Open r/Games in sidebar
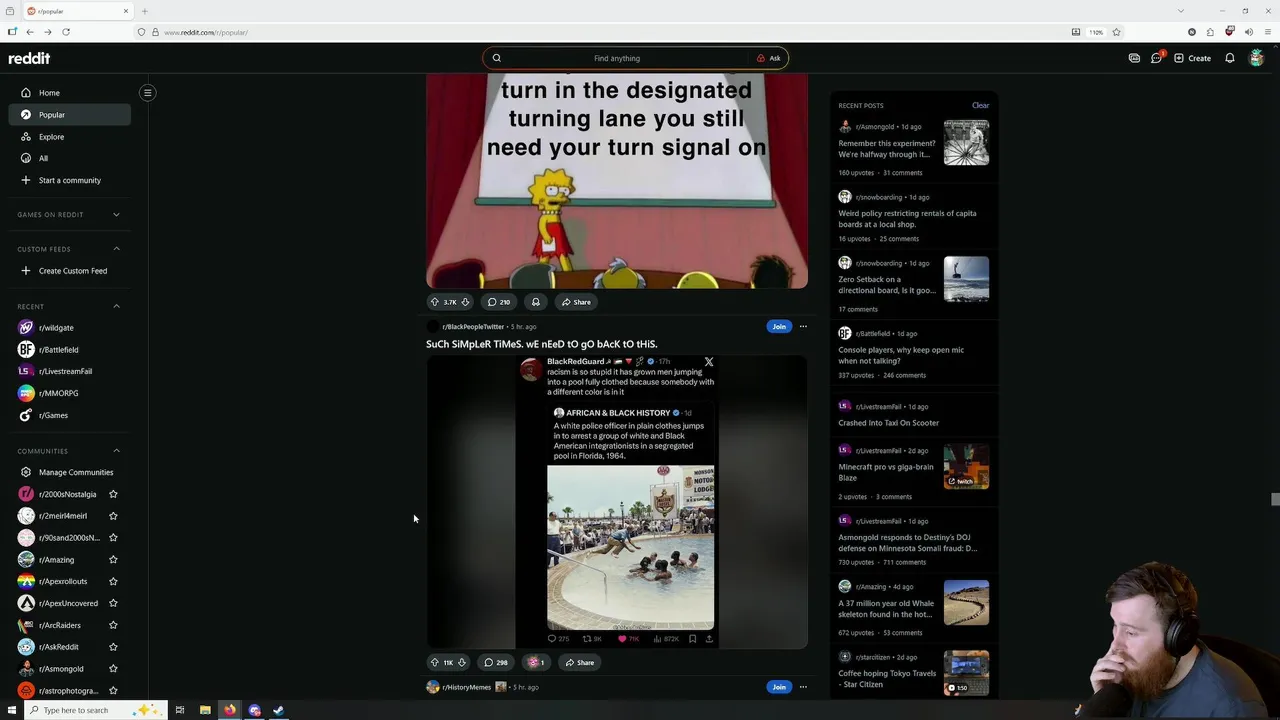This screenshot has width=1280, height=720. pyautogui.click(x=69, y=415)
